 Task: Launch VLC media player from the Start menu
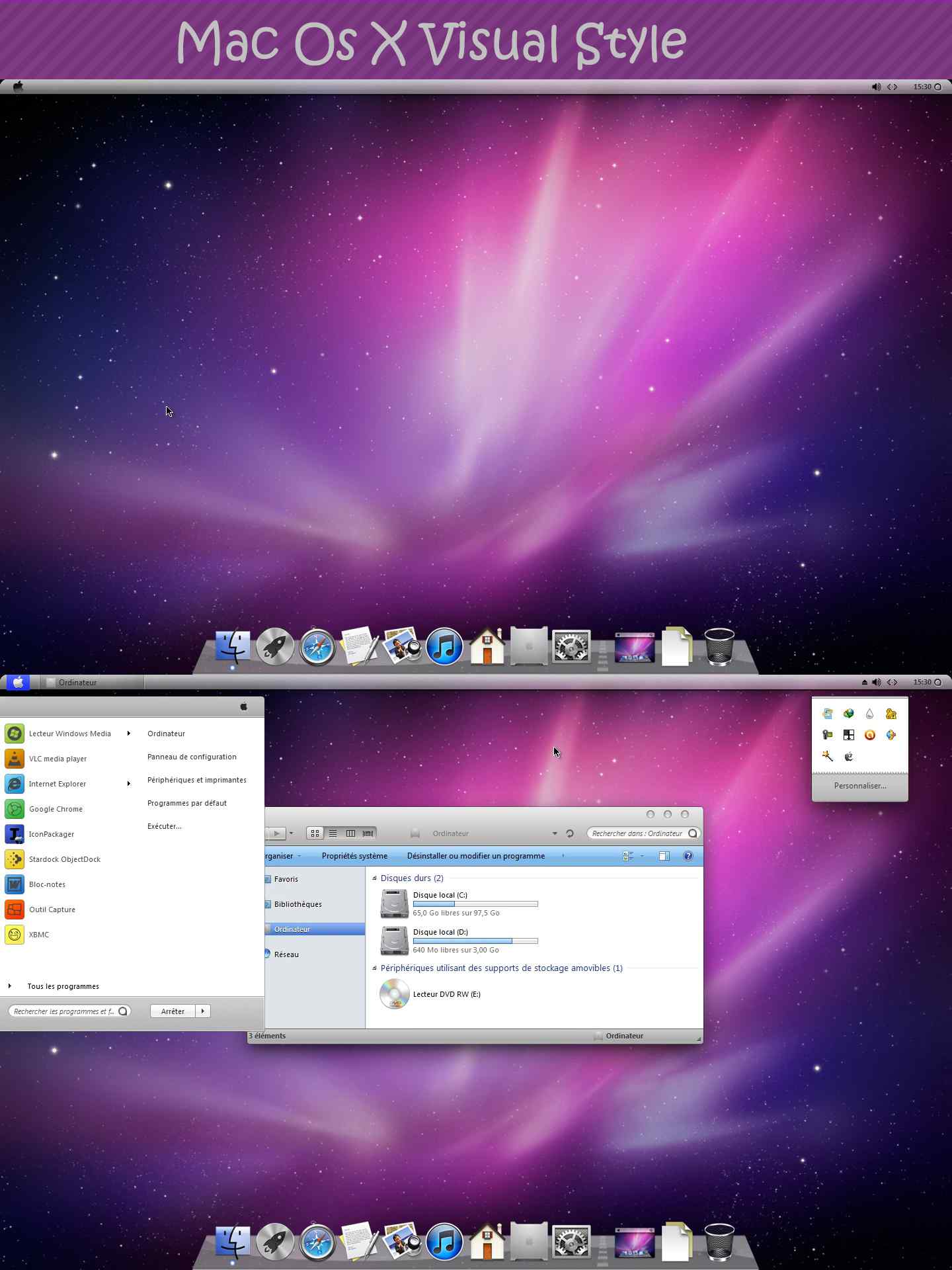click(58, 759)
